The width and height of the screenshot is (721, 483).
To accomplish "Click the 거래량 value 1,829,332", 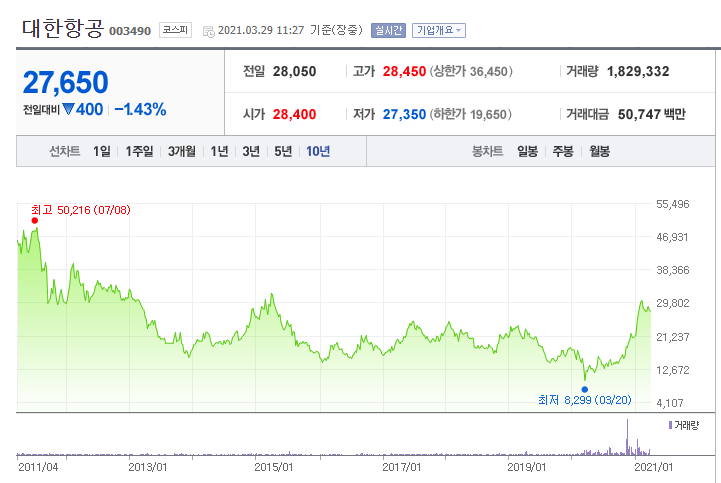I will pos(638,72).
